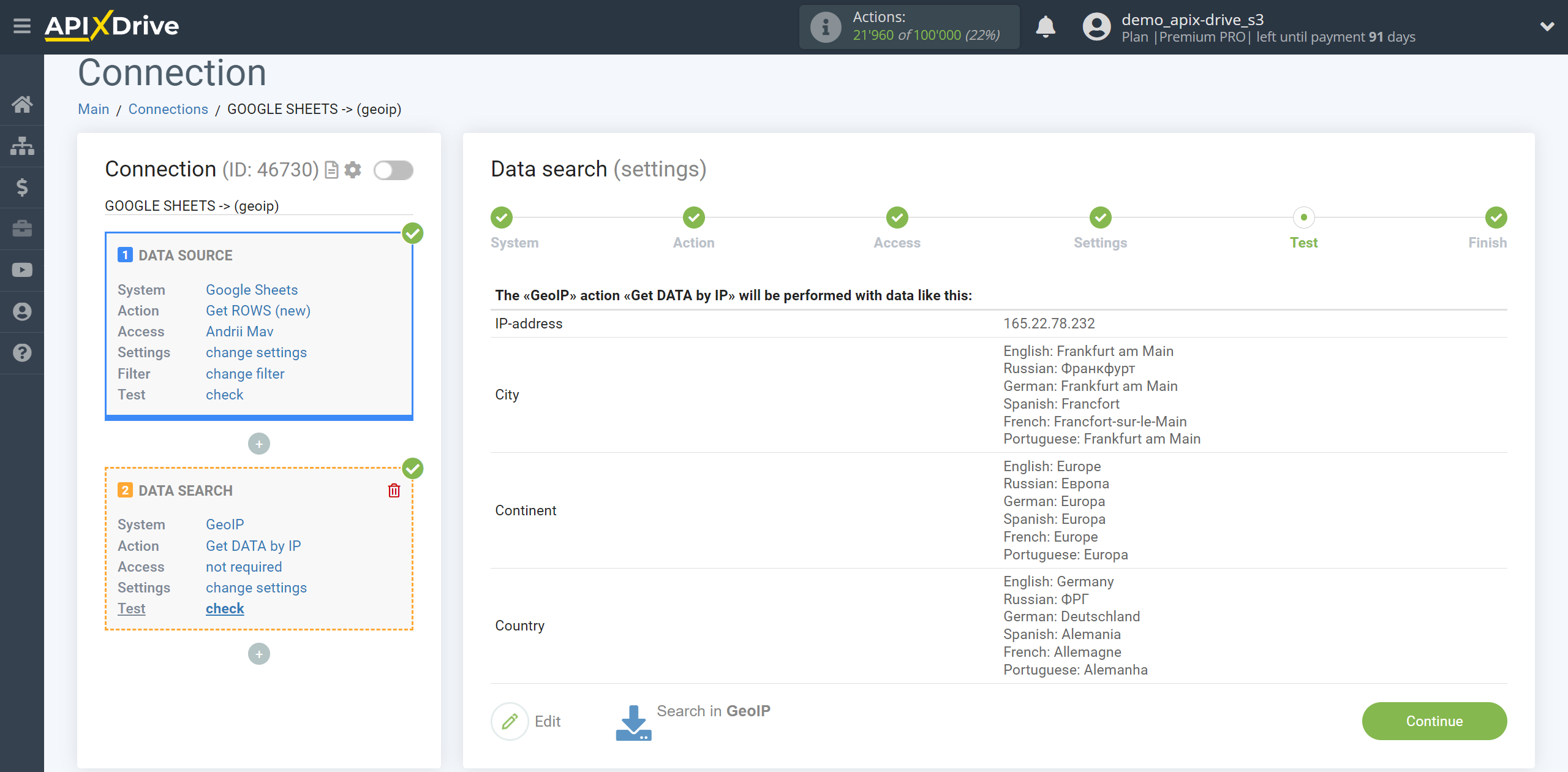
Task: Open the connections sitemap sidebar icon
Action: tap(22, 146)
